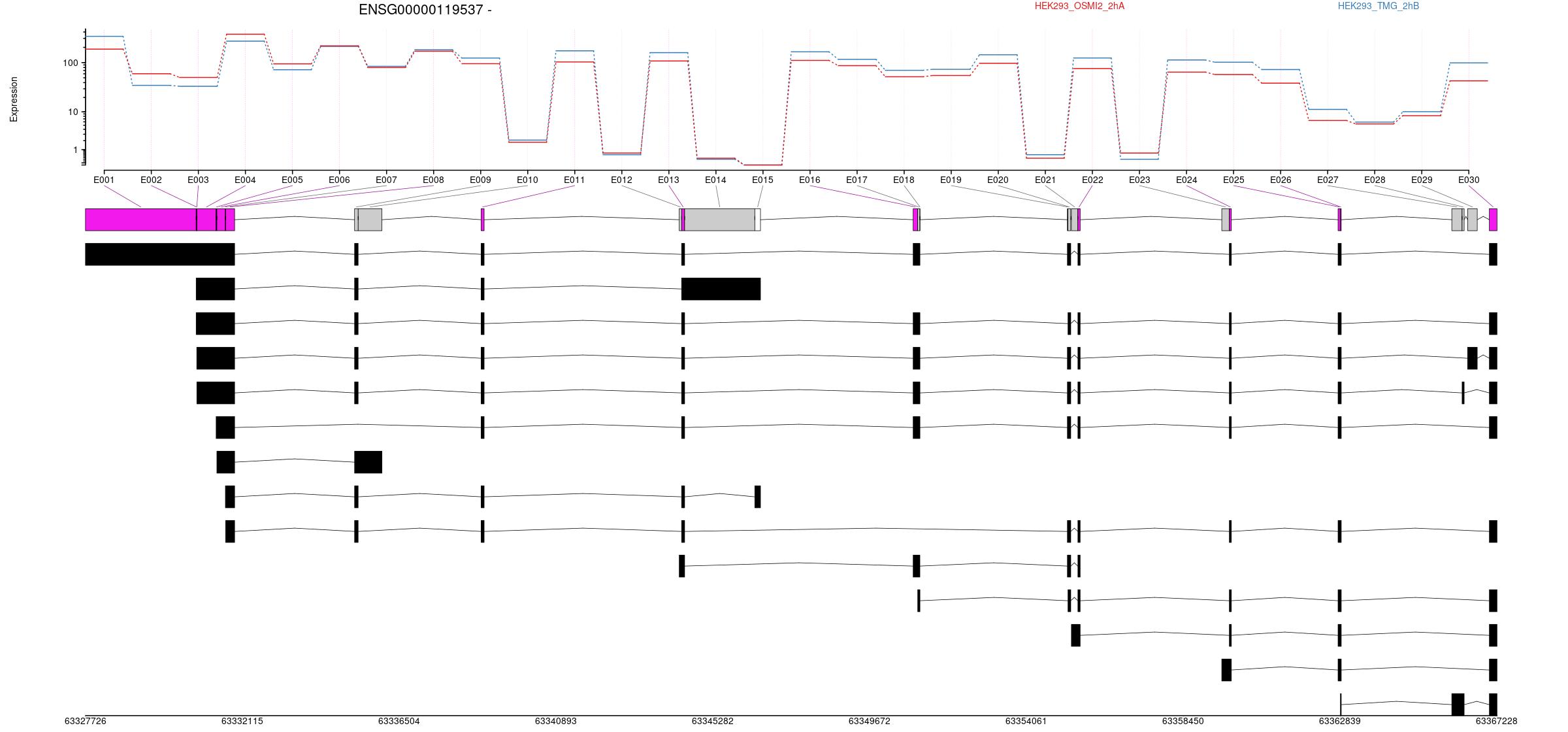
Task: Click y-axis tick value 100
Action: tap(71, 63)
